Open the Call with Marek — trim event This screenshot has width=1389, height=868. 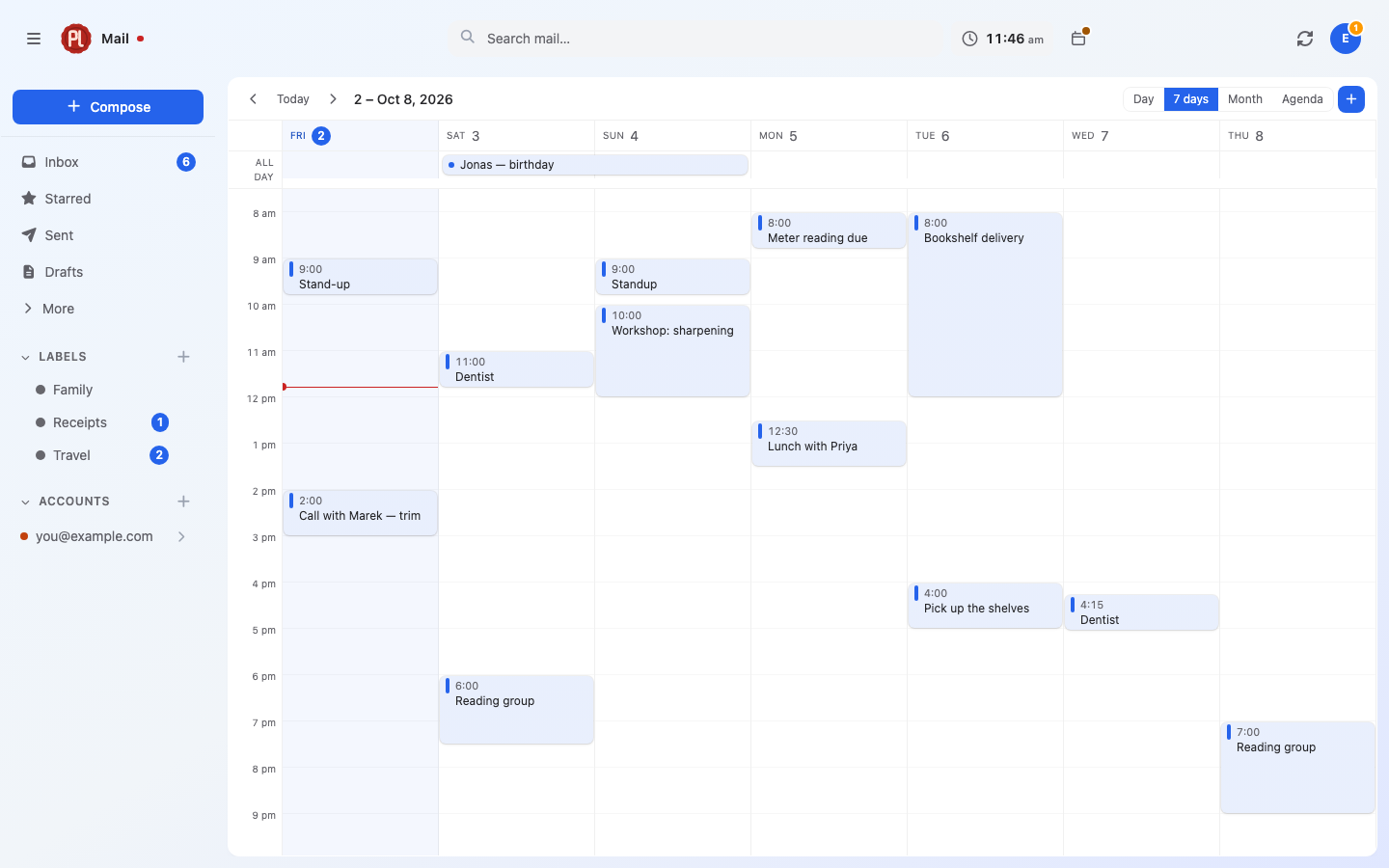360,513
